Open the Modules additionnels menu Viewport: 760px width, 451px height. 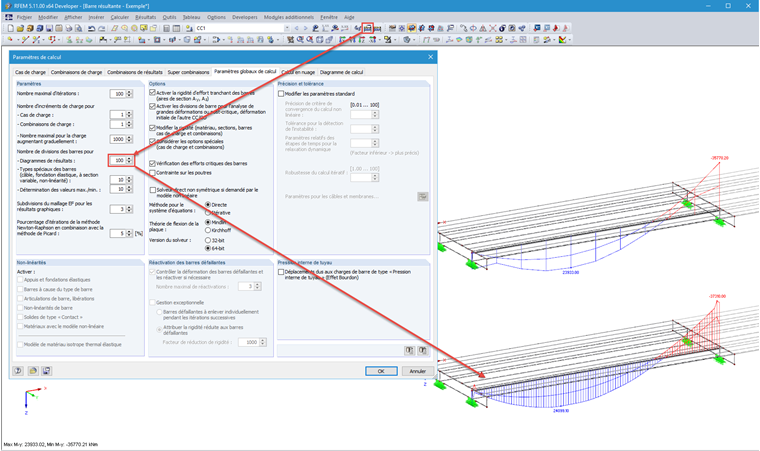coord(288,17)
